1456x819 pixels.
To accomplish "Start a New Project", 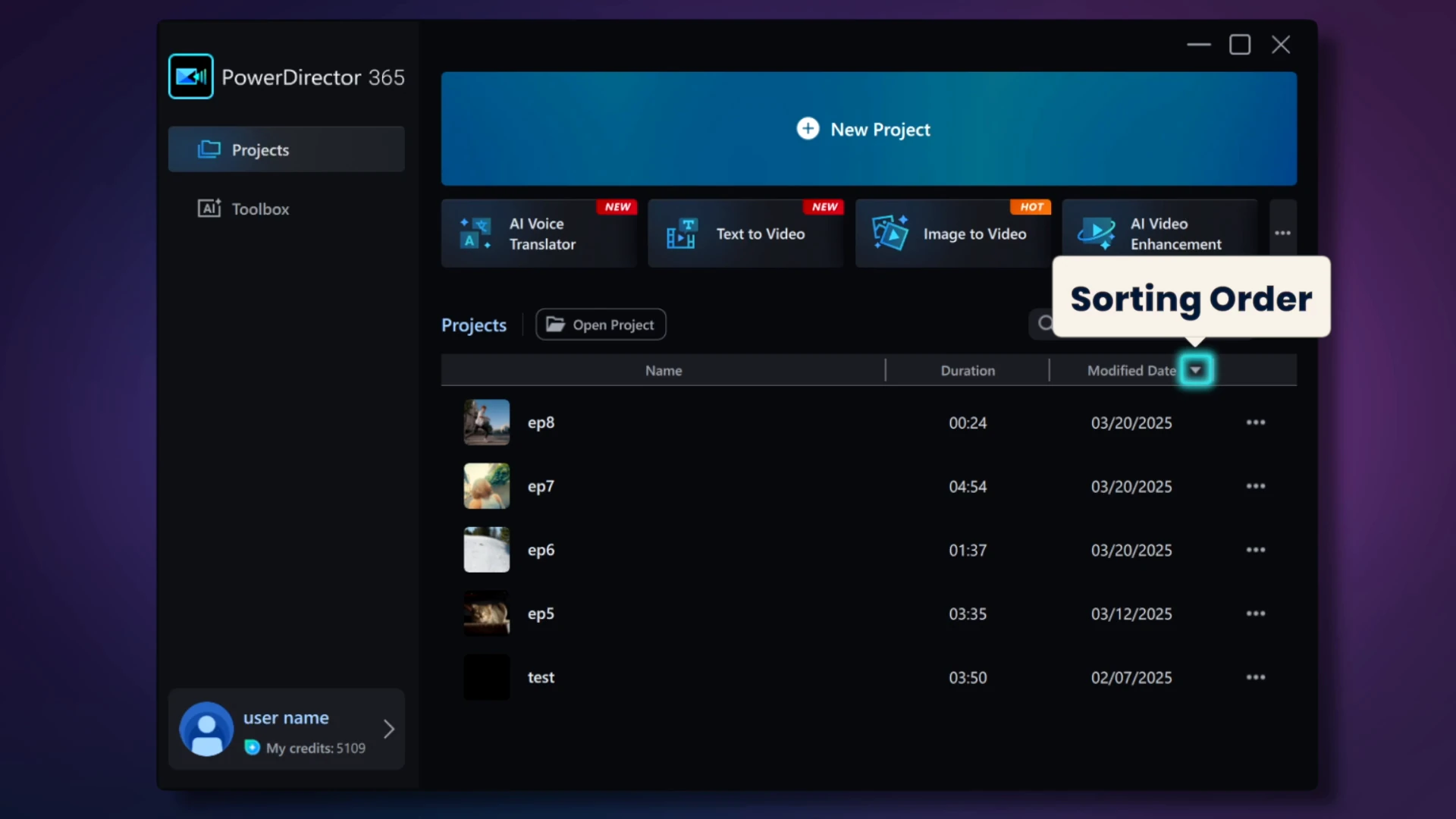I will [868, 129].
